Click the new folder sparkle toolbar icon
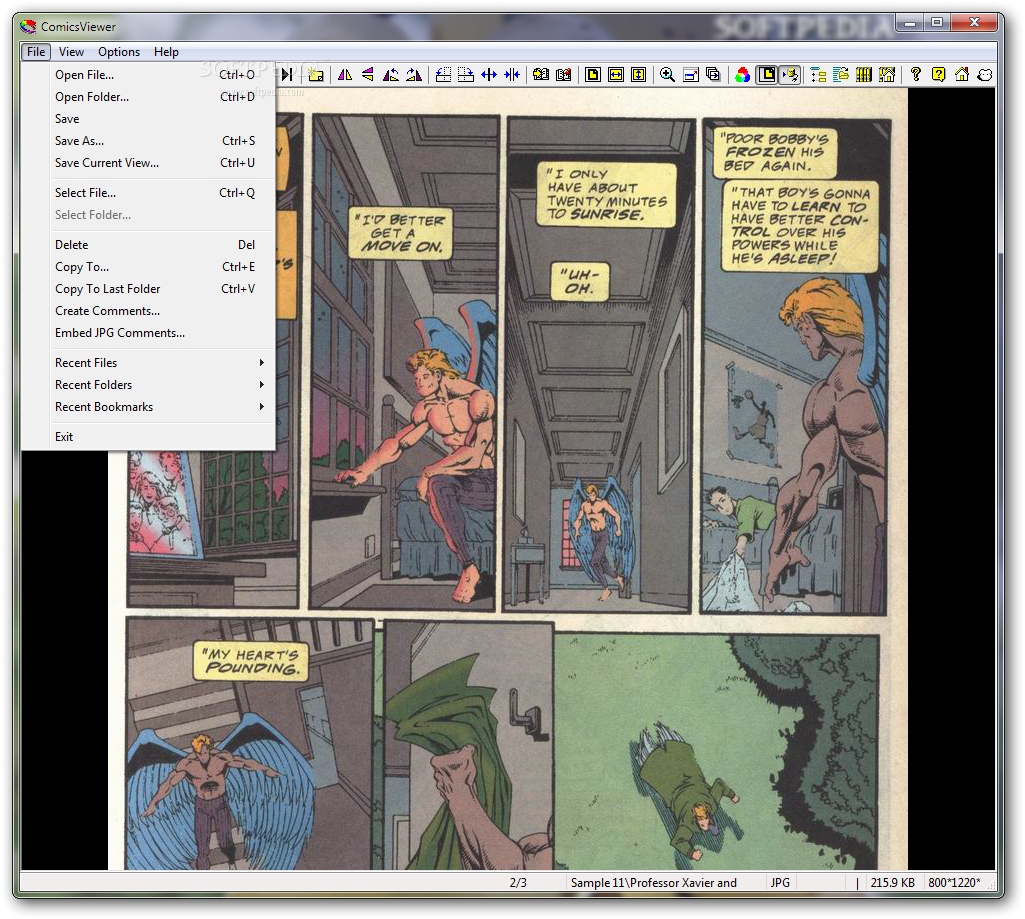Image resolution: width=1025 pixels, height=919 pixels. pyautogui.click(x=316, y=75)
